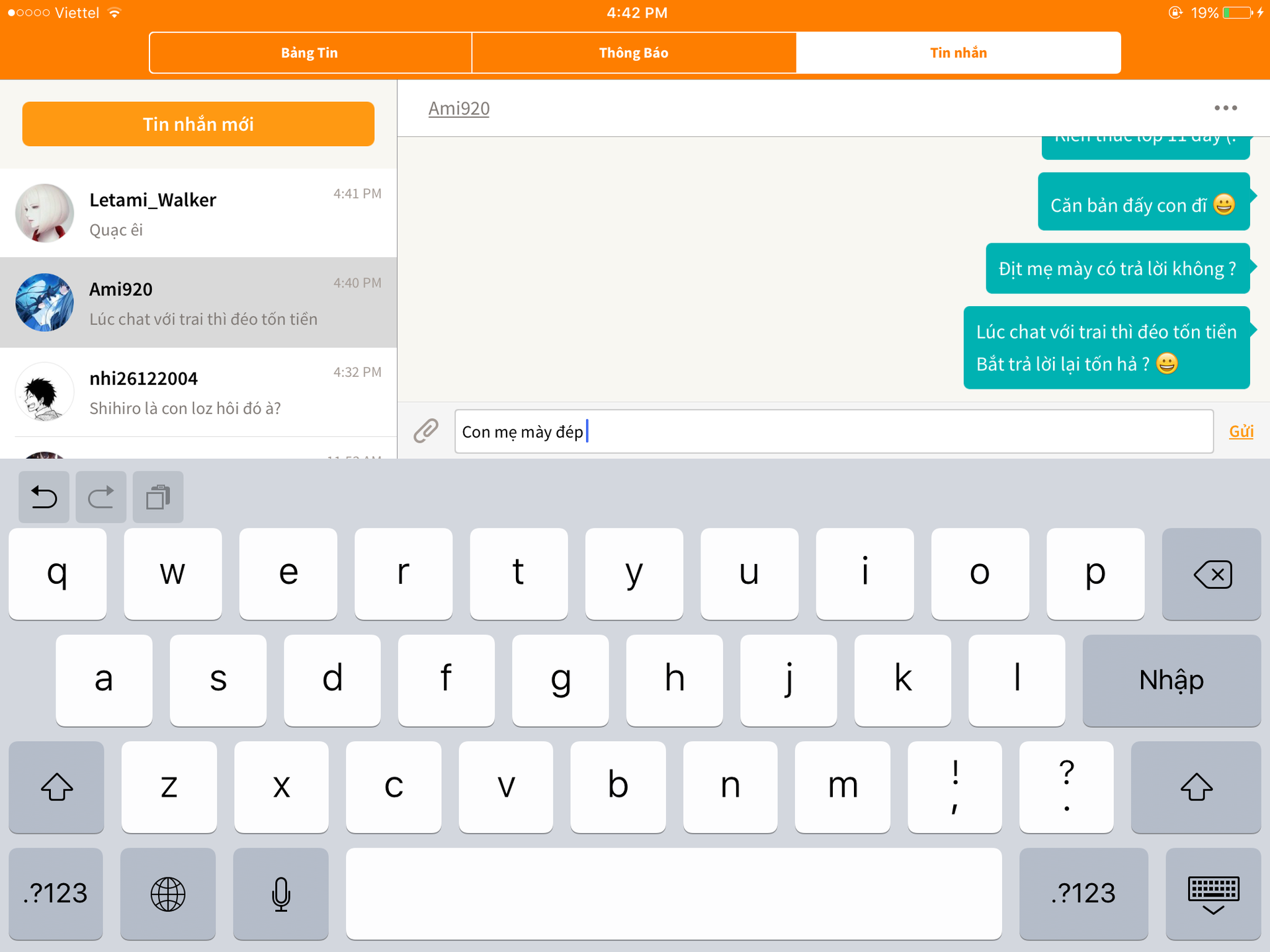Tap the h key
Screen dimensions: 1270x952
click(675, 680)
